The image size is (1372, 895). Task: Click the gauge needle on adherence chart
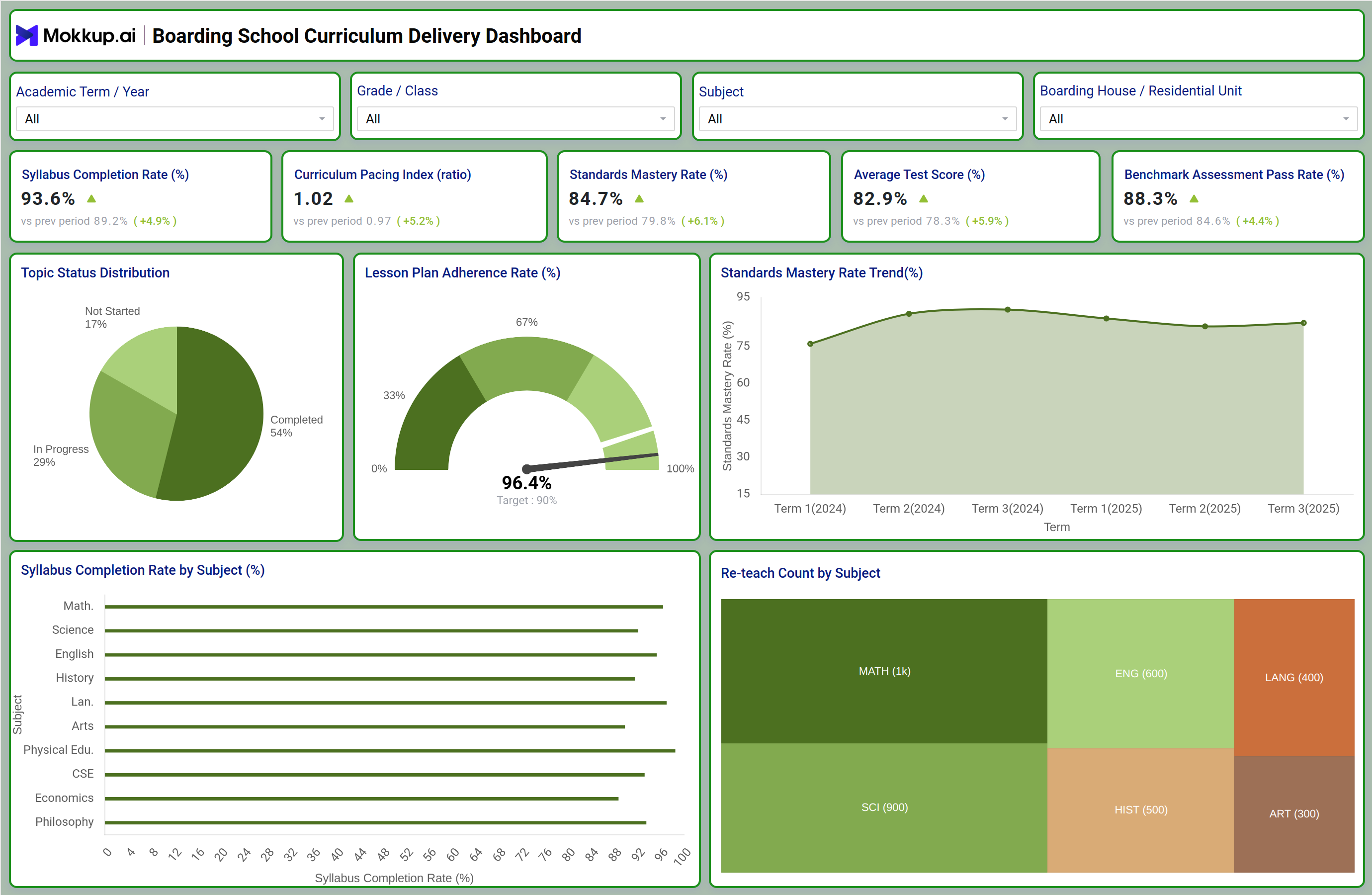point(591,462)
